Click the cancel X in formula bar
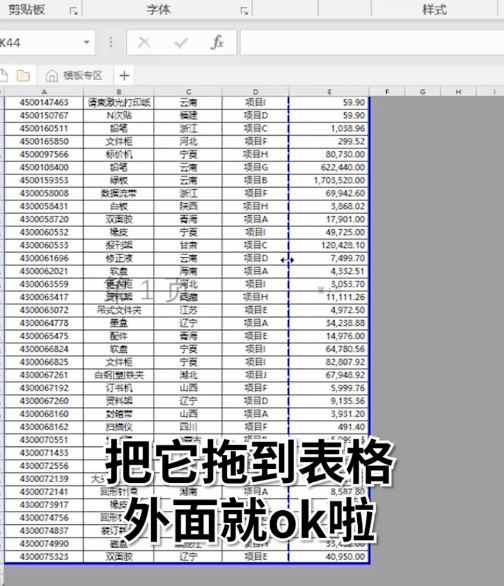The image size is (504, 586). click(144, 43)
